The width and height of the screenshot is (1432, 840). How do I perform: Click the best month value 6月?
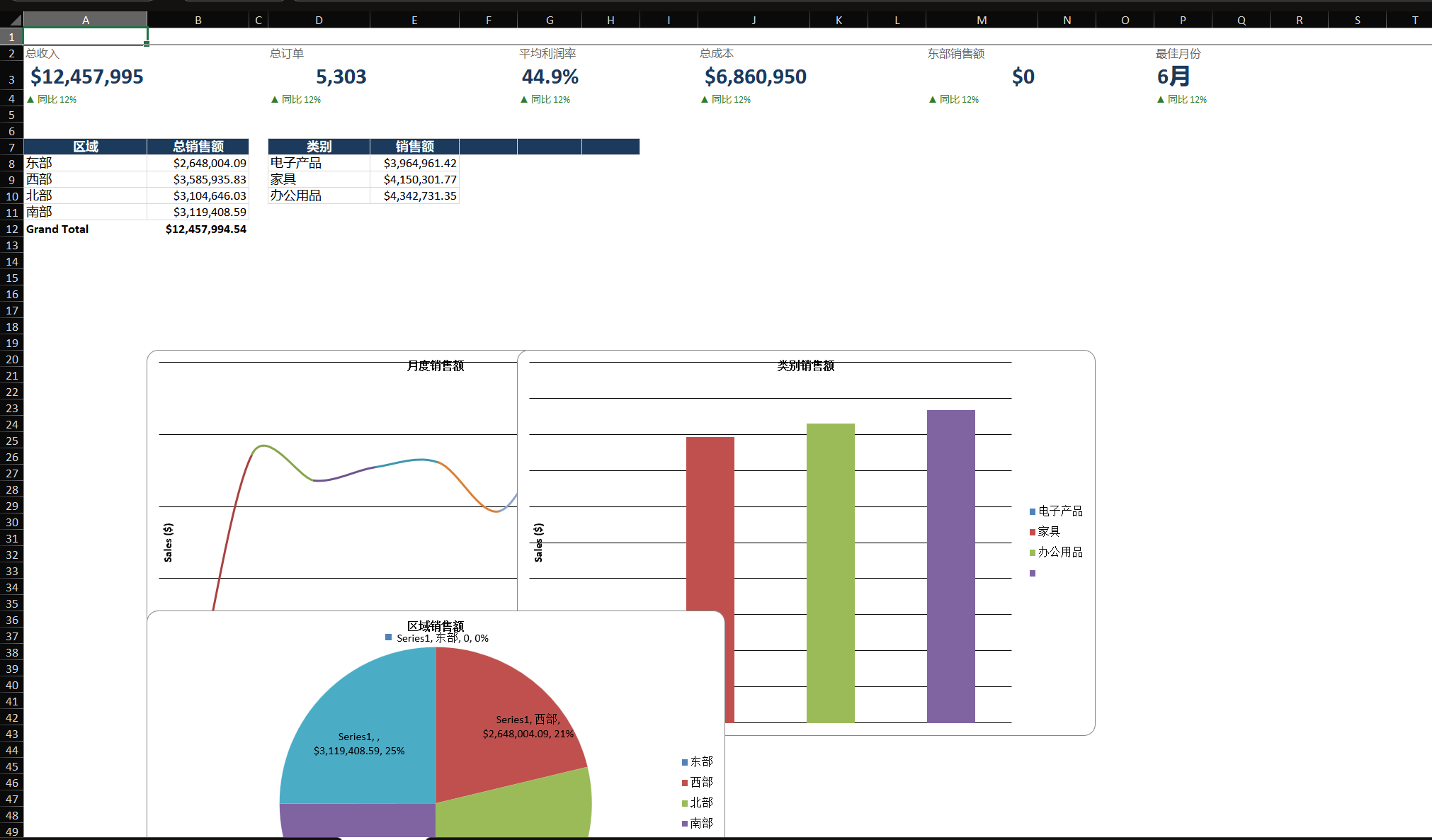tap(1173, 76)
